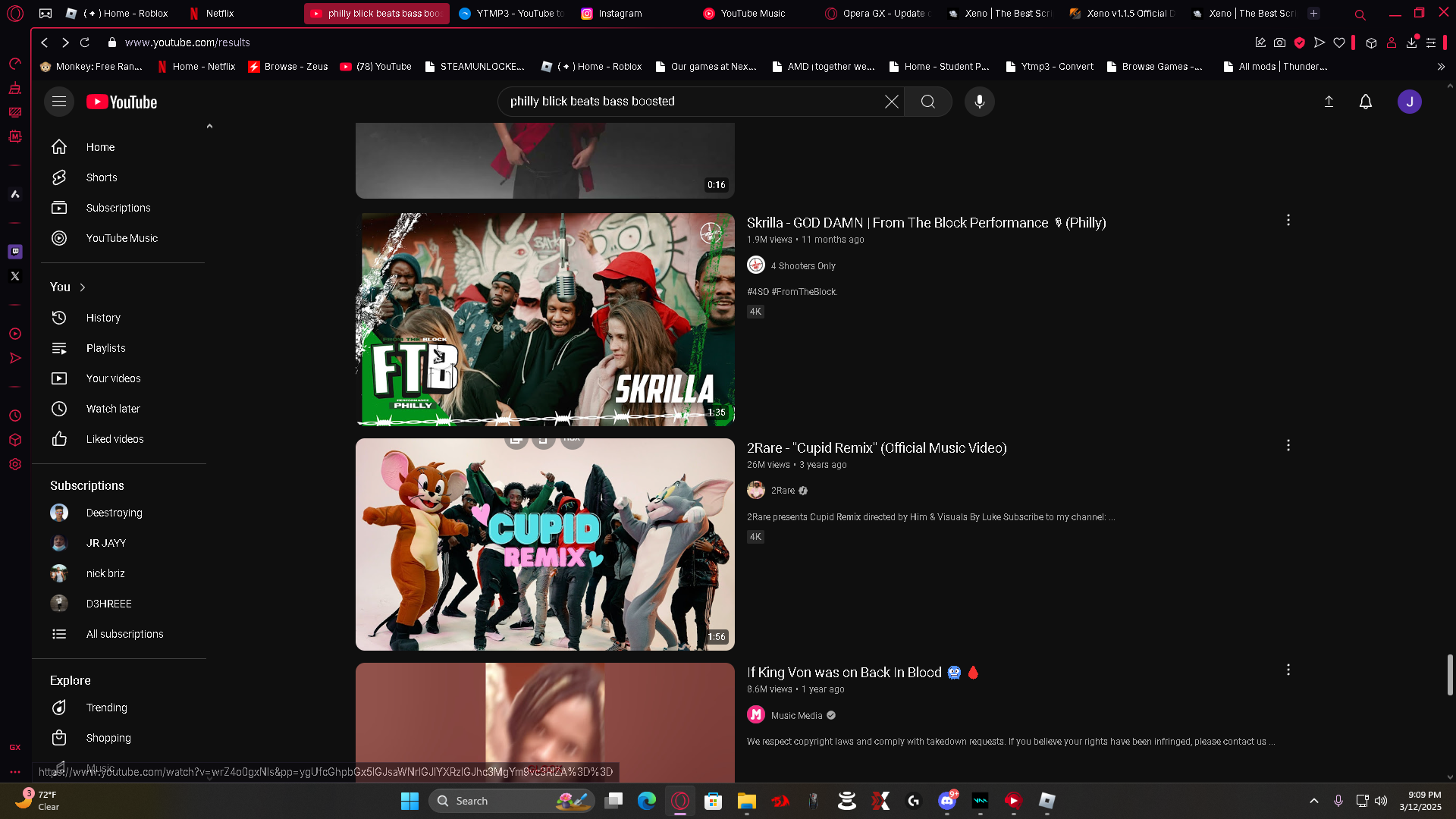Play the Skrilla GOD DAMN video thumbnail
The image size is (1456, 819).
point(545,319)
